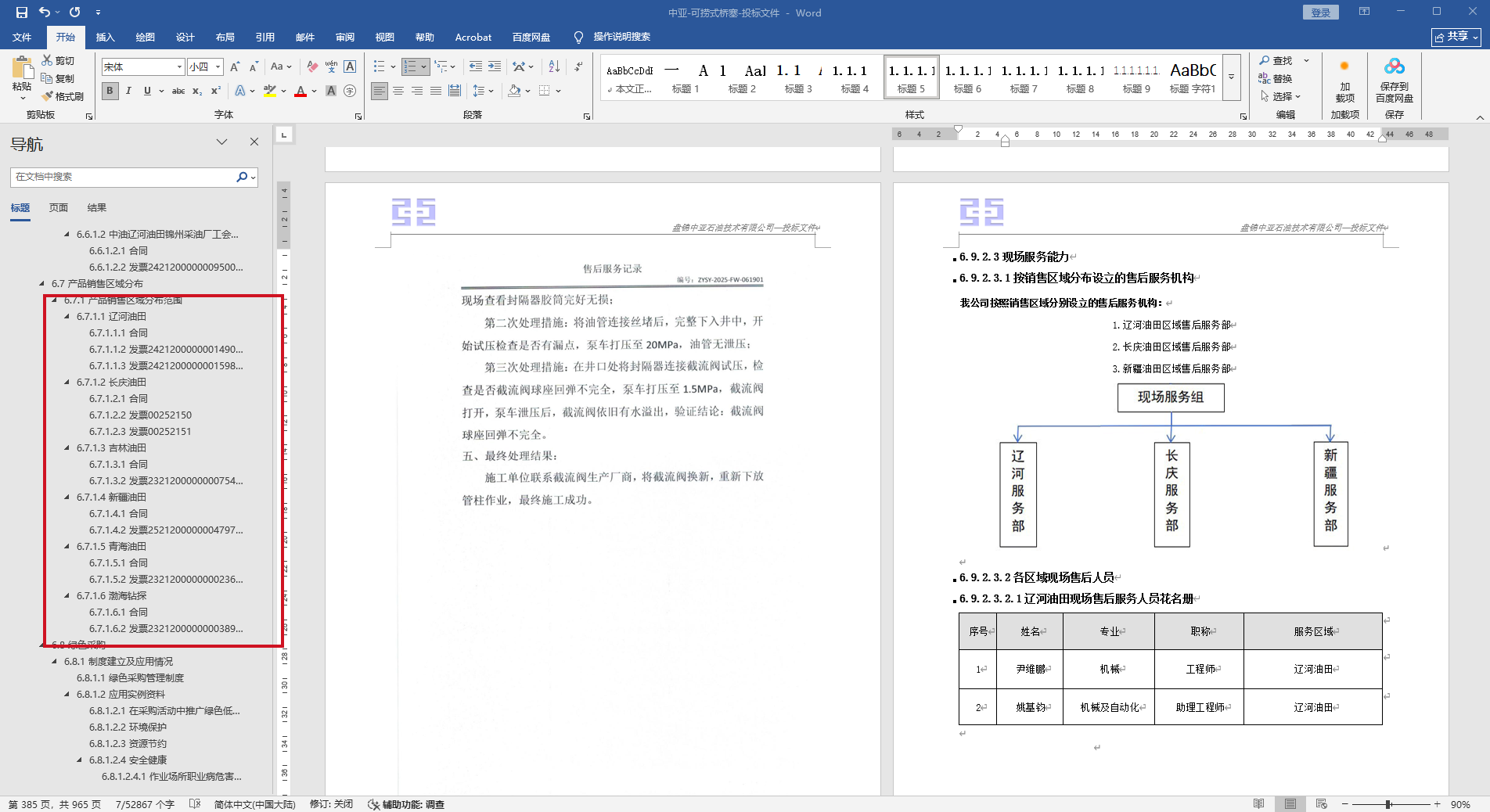This screenshot has width=1490, height=812.
Task: Click the 查找 (Find) button
Action: tap(1276, 60)
